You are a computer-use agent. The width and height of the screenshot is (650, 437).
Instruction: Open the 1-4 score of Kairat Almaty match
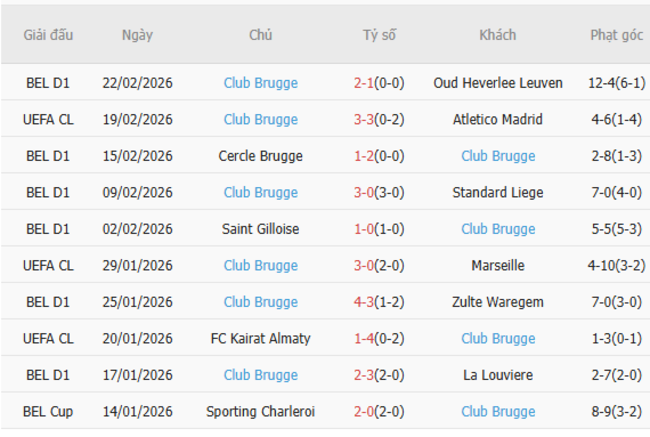(364, 339)
